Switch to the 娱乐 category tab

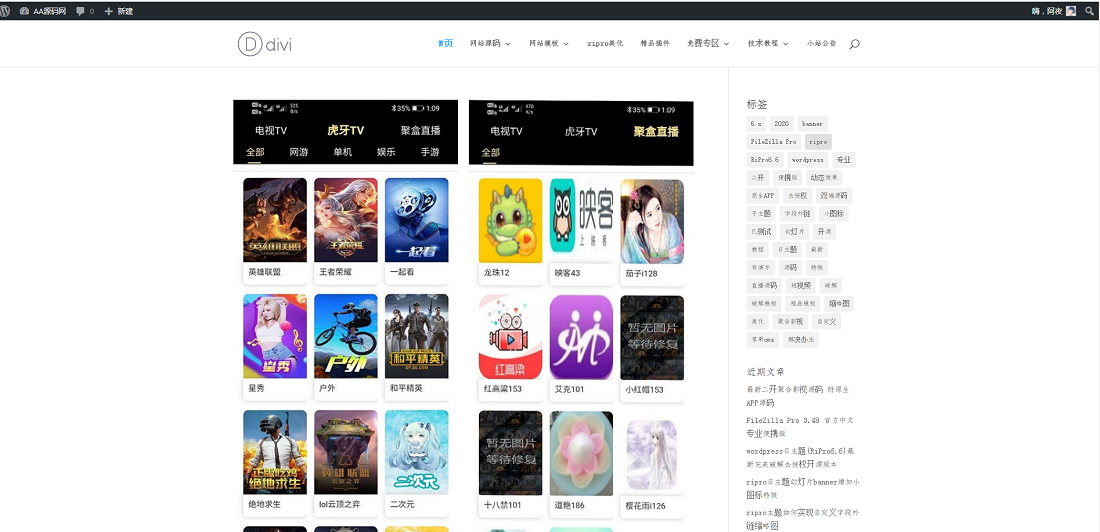387,152
